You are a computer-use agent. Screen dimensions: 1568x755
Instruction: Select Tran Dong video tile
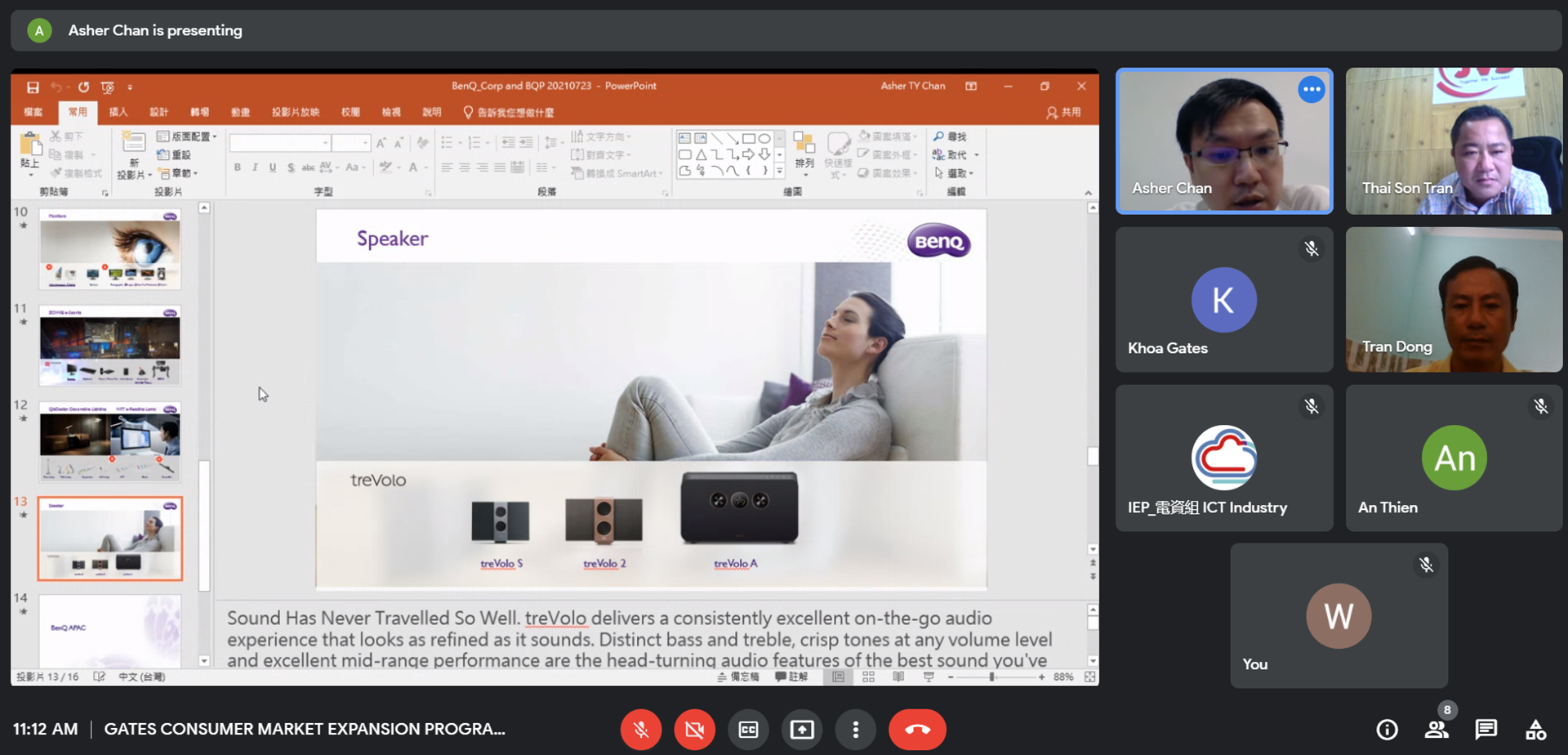[1454, 299]
